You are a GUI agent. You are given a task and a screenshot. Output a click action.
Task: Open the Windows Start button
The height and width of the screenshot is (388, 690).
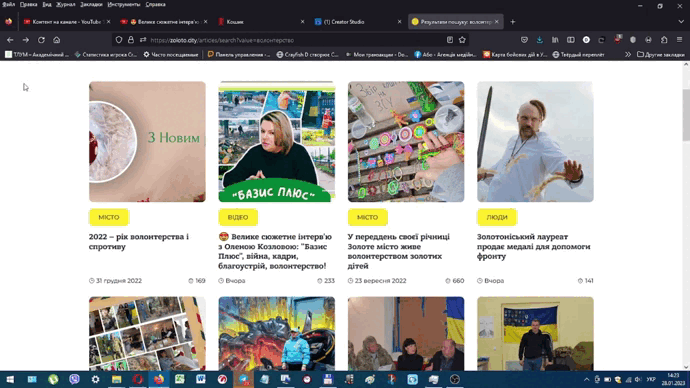coord(10,379)
